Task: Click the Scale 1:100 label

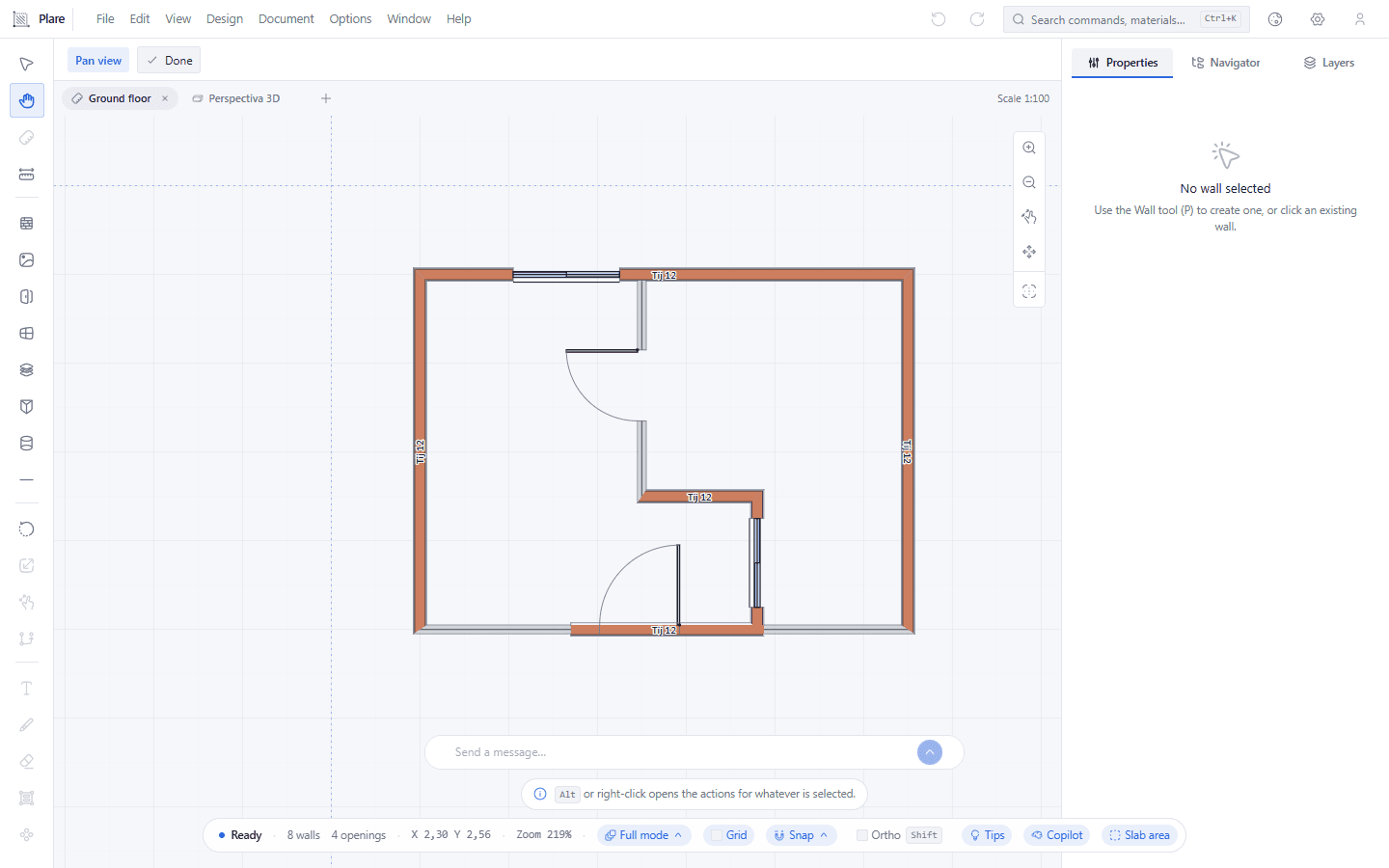Action: click(1023, 98)
